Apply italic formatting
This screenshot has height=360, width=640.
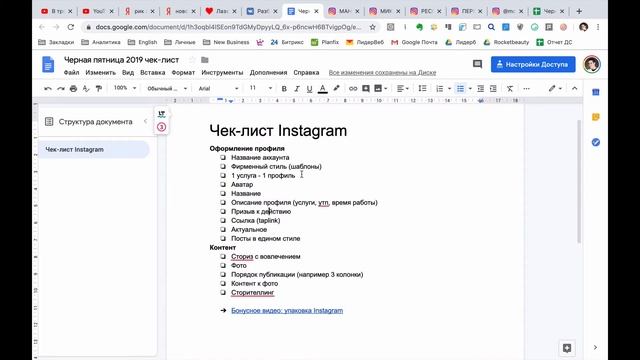click(297, 89)
